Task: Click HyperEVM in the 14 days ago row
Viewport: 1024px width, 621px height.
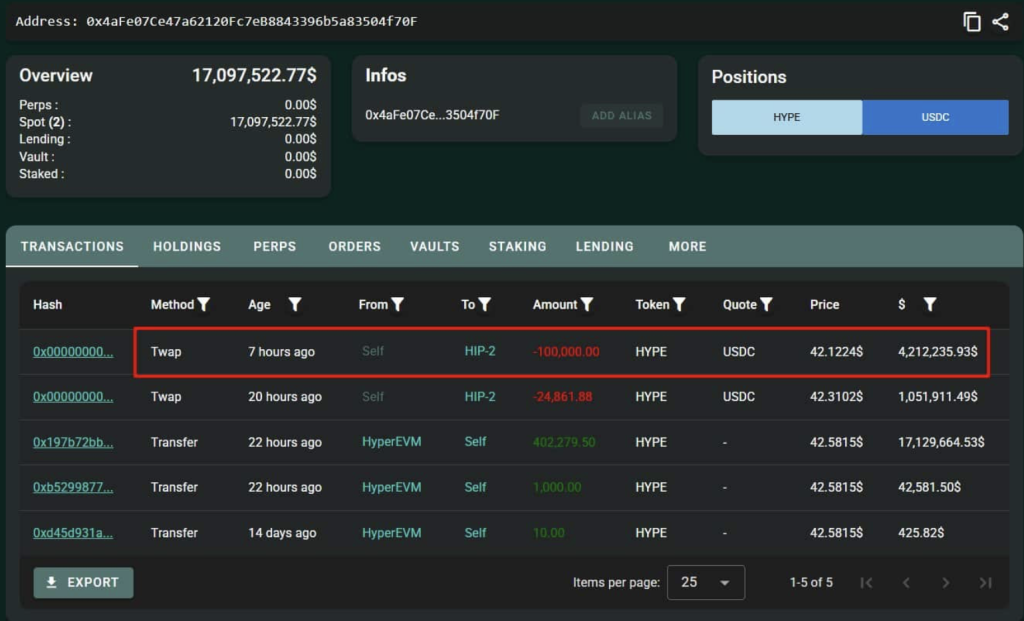Action: [x=392, y=533]
